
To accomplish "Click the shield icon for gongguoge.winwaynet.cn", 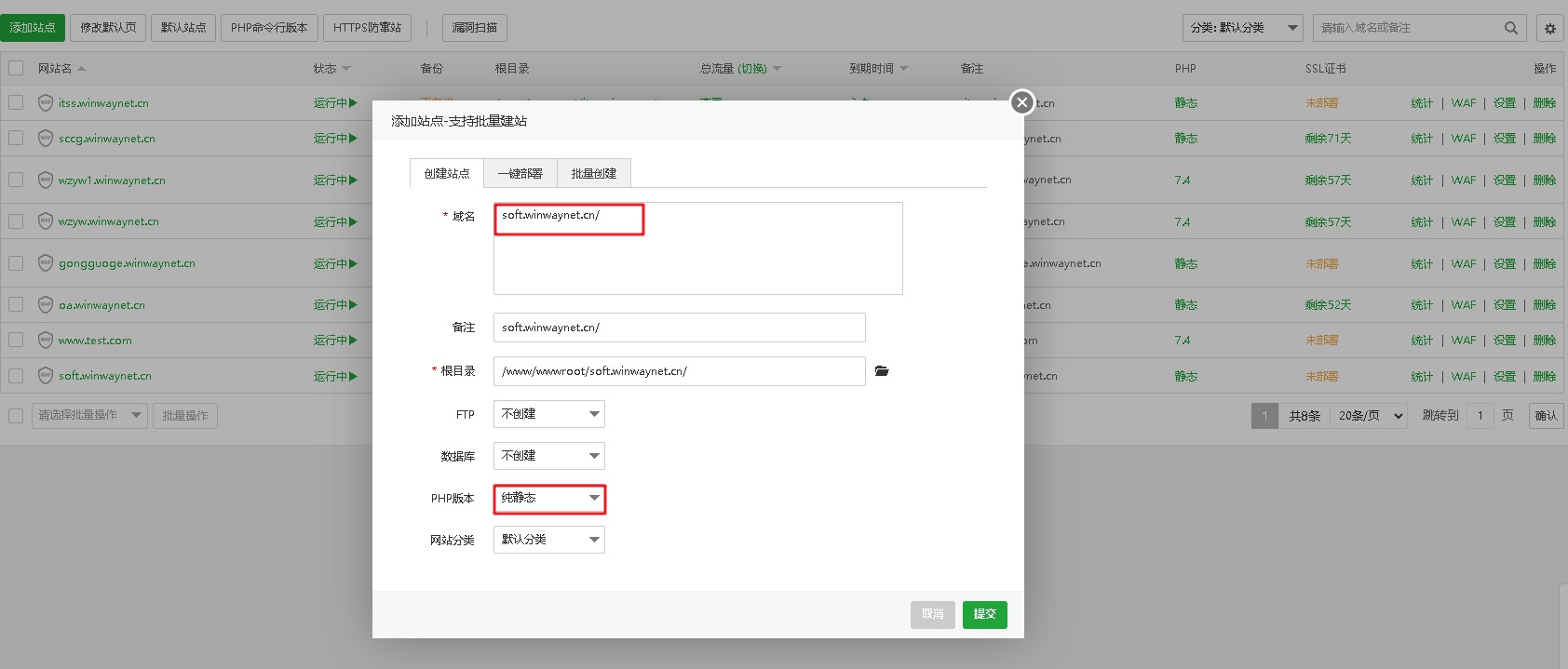I will point(45,263).
